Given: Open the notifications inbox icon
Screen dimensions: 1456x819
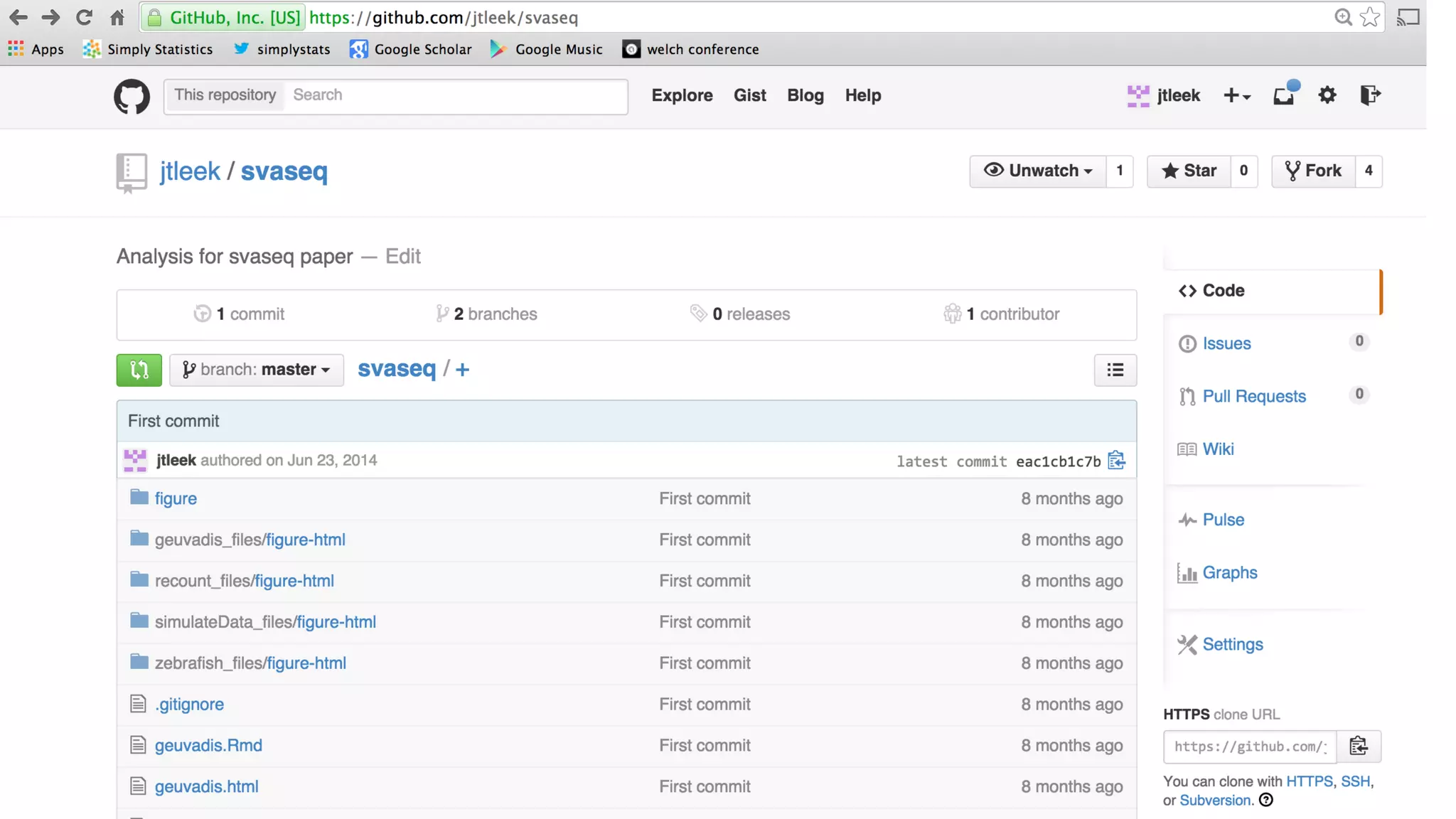Looking at the screenshot, I should (x=1283, y=95).
